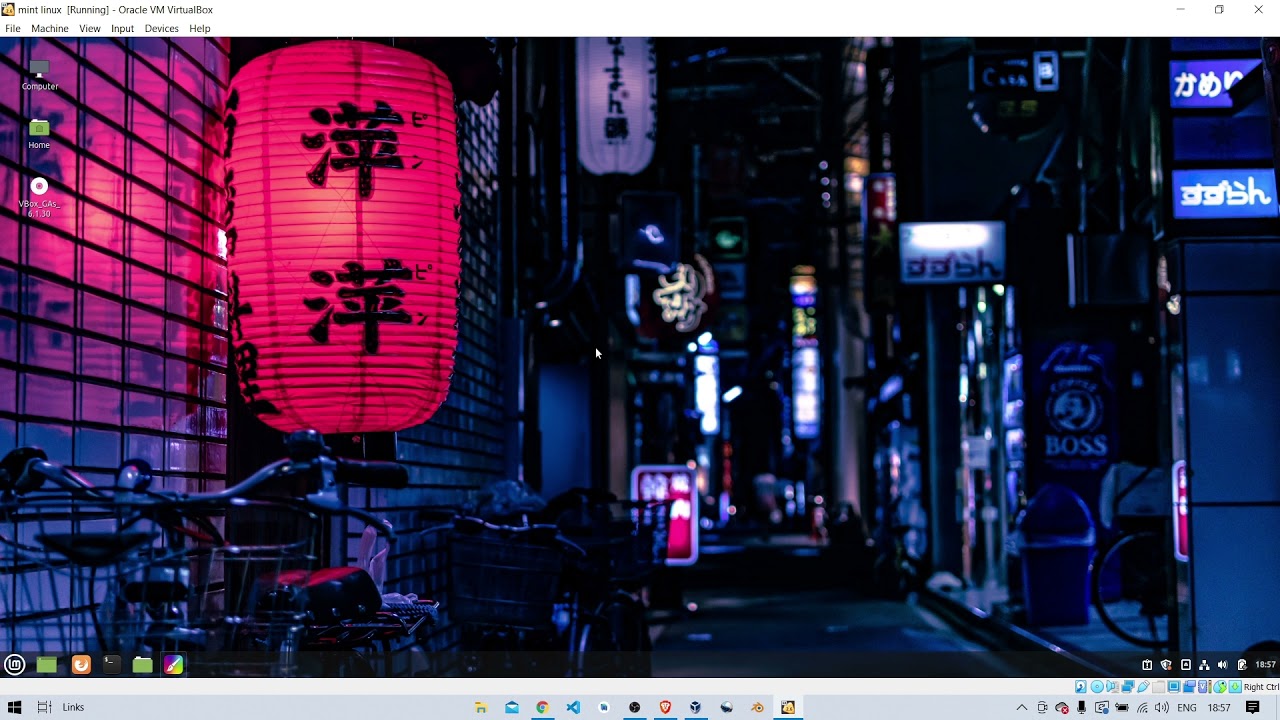Click the Links toolbar on the taskbar
Image resolution: width=1280 pixels, height=720 pixels.
click(x=73, y=707)
